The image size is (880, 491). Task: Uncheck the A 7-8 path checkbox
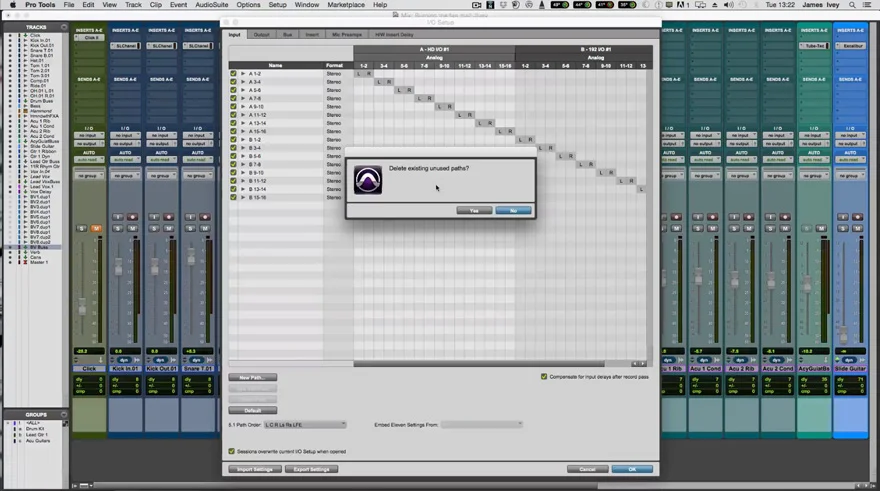coord(233,98)
